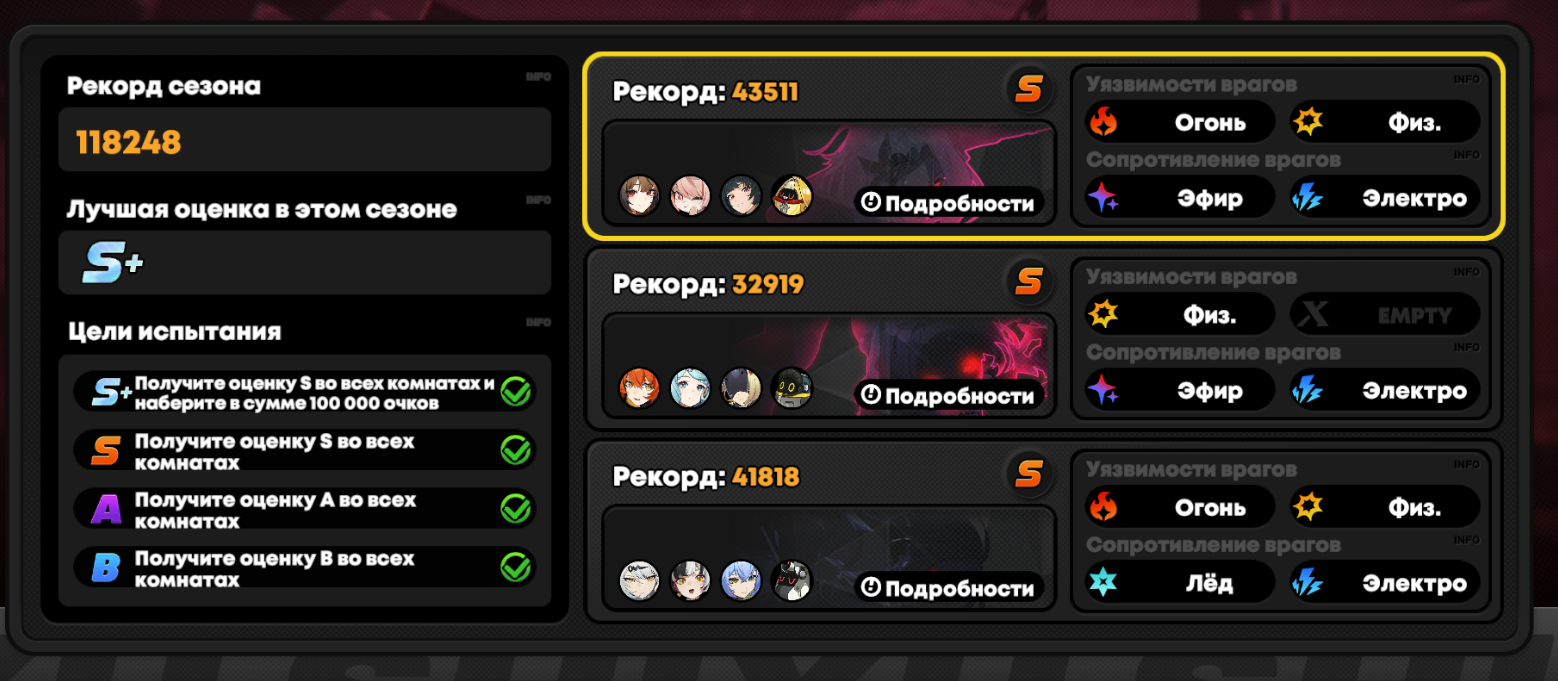Click the S+ best rating icon
This screenshot has width=1558, height=681.
pyautogui.click(x=112, y=264)
